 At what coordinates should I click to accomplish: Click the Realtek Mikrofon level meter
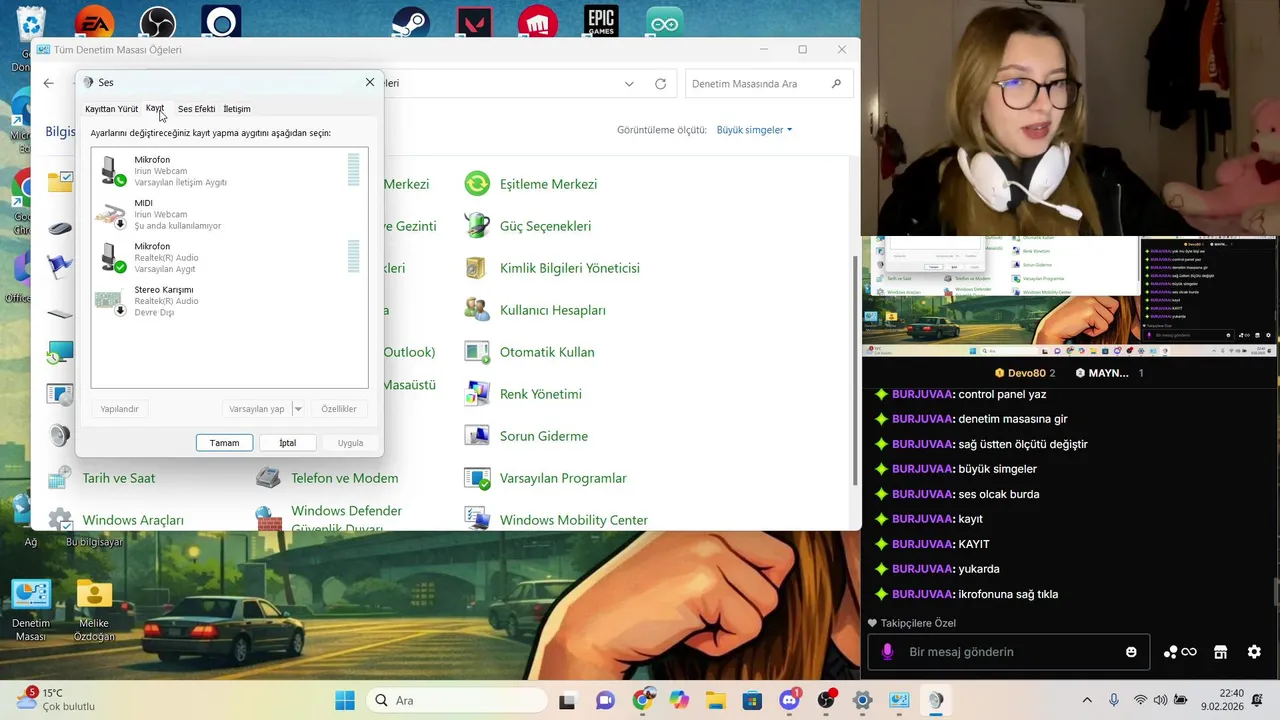[x=354, y=256]
